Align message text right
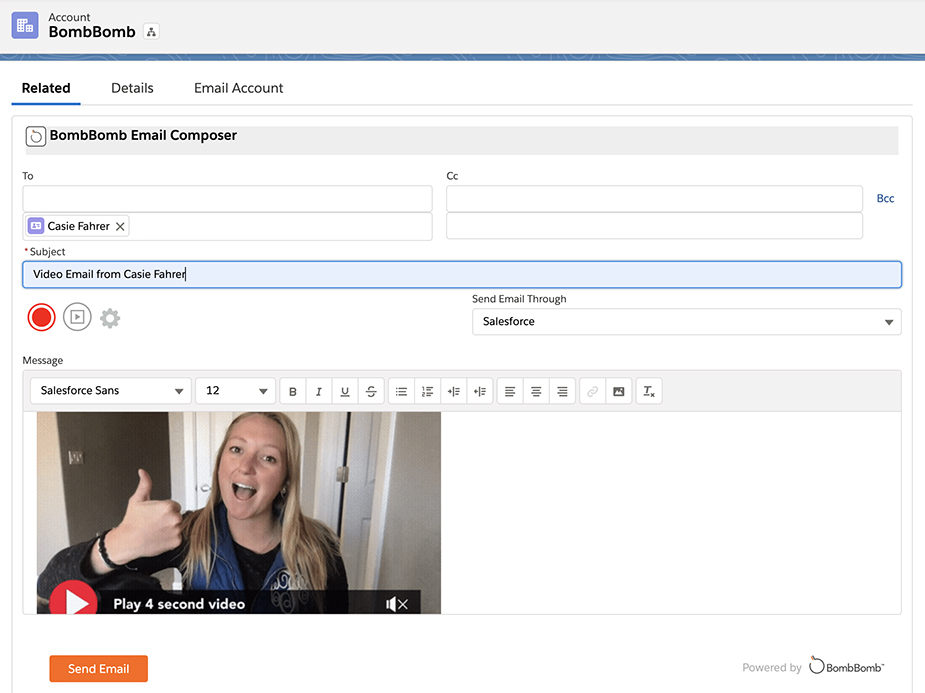The height and width of the screenshot is (693, 925). point(562,391)
